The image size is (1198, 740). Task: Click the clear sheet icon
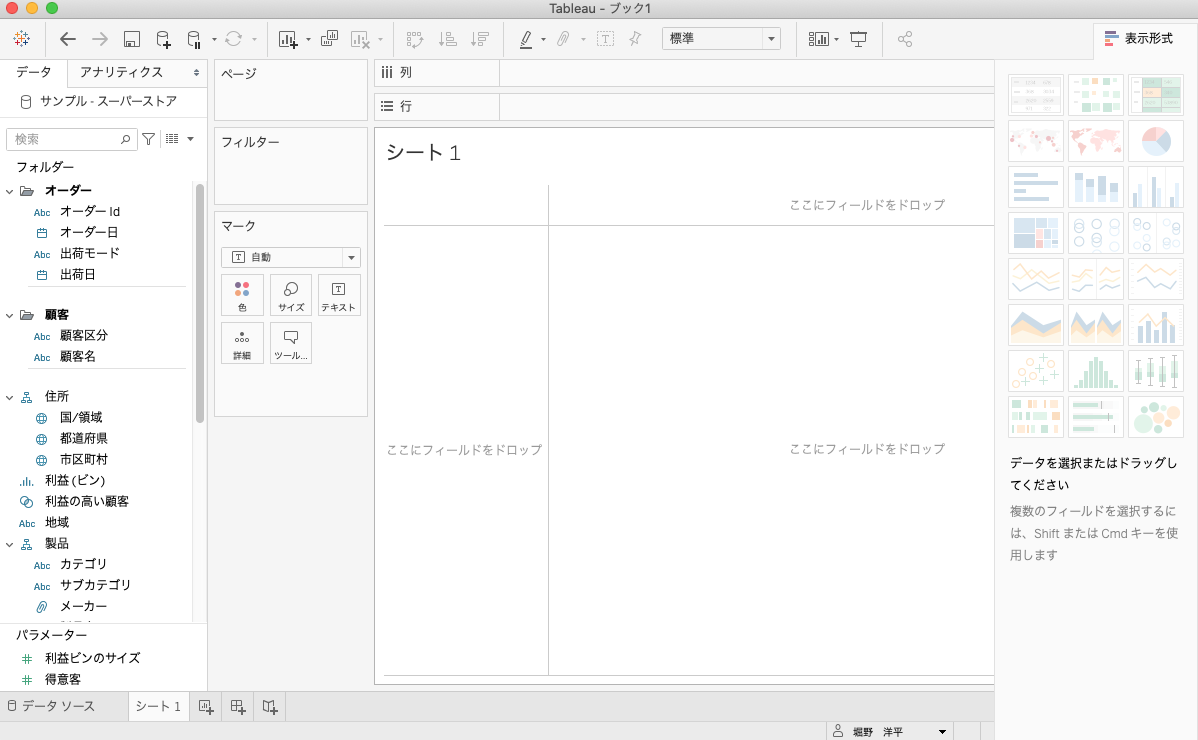[360, 39]
